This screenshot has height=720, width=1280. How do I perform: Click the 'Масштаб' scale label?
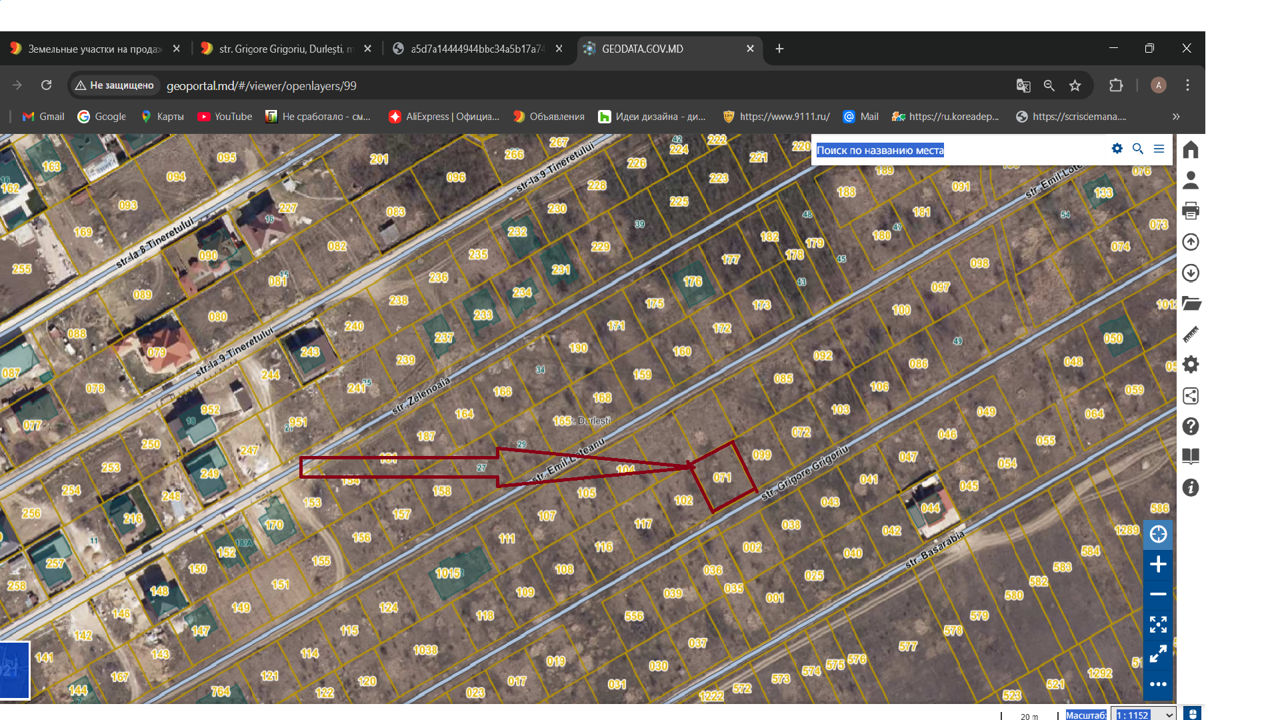[1086, 715]
